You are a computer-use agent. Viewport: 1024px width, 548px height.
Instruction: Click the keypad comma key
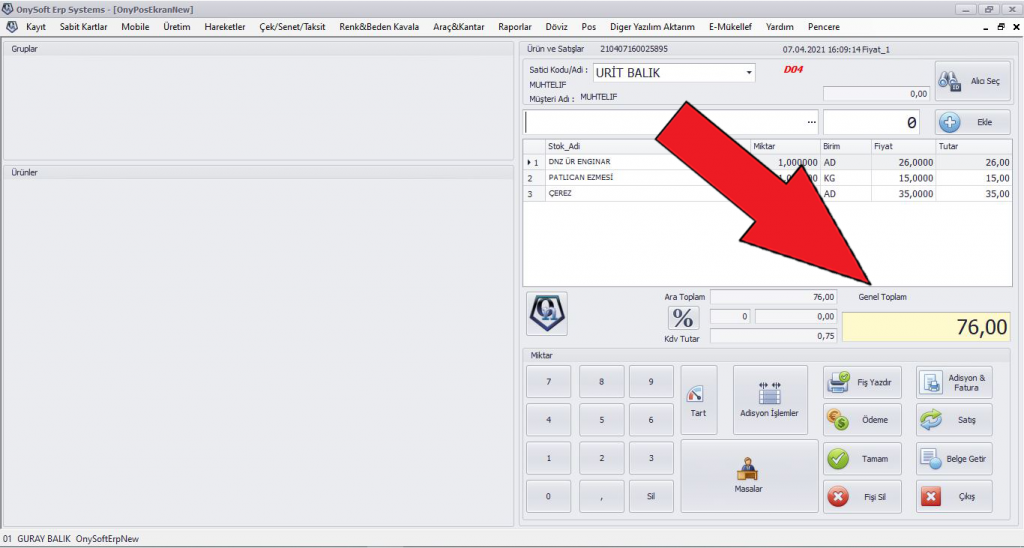click(x=601, y=496)
